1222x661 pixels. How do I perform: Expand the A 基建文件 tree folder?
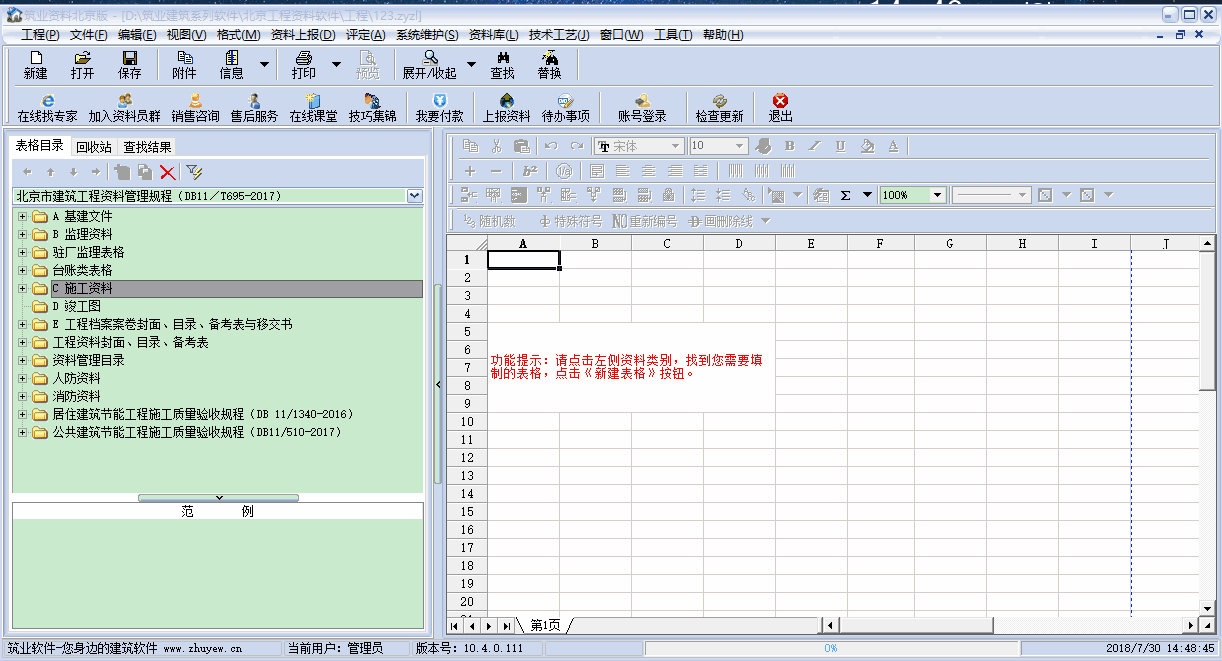pyautogui.click(x=22, y=217)
